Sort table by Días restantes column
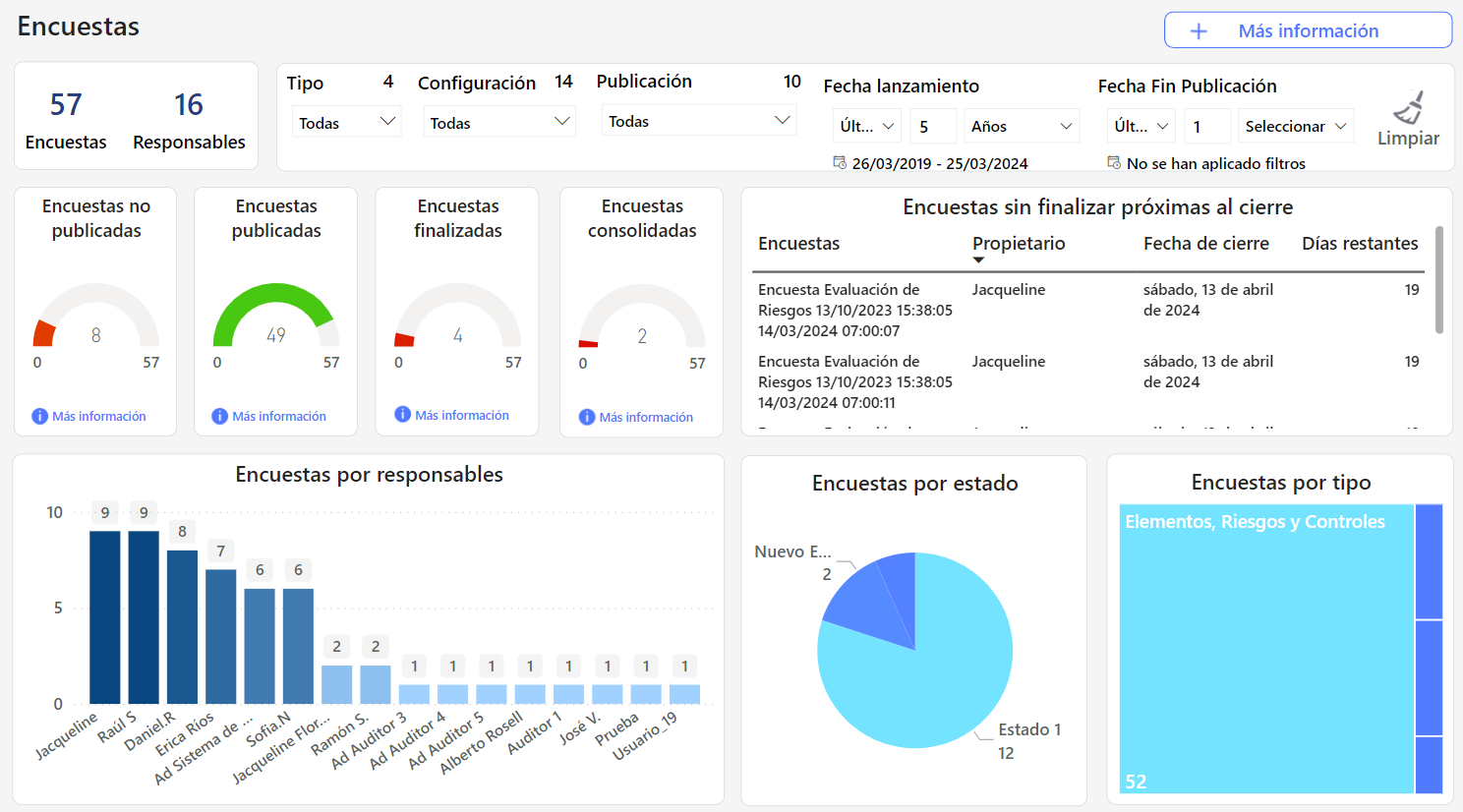 [x=1359, y=244]
